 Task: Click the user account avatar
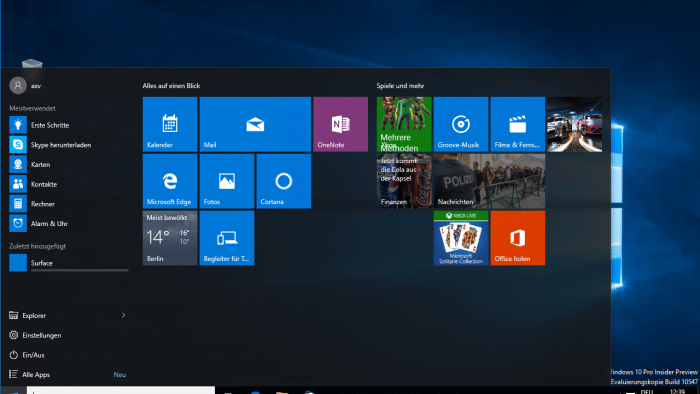18,85
